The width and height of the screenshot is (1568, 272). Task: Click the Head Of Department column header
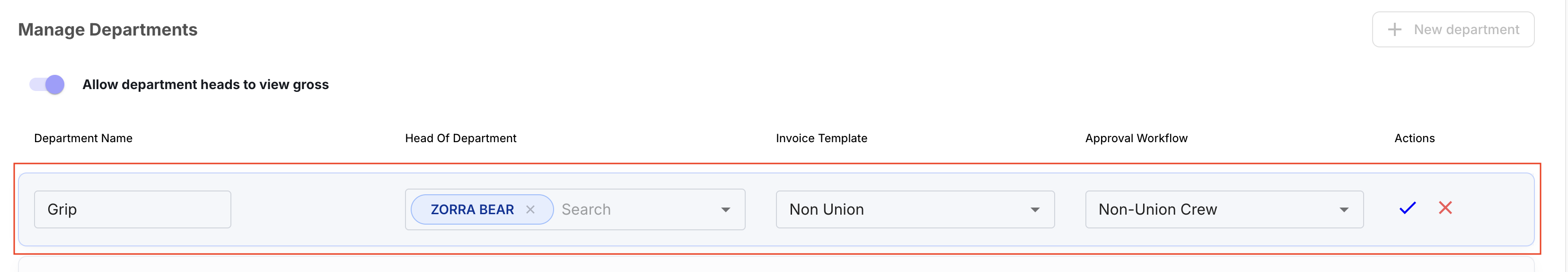(460, 138)
